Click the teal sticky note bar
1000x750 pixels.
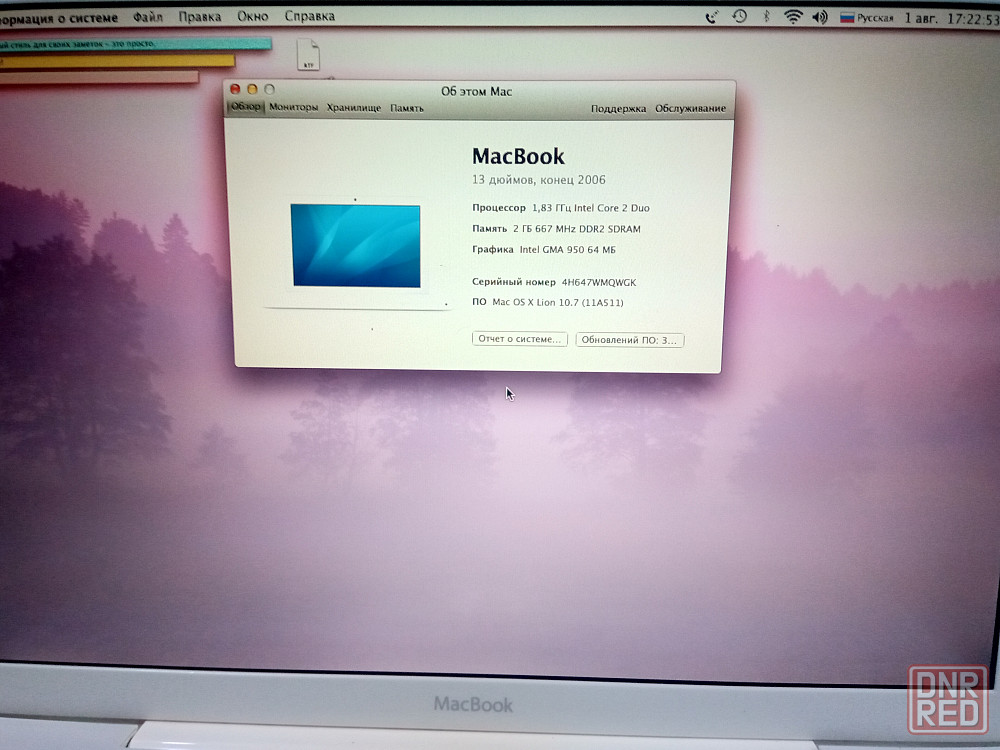135,44
